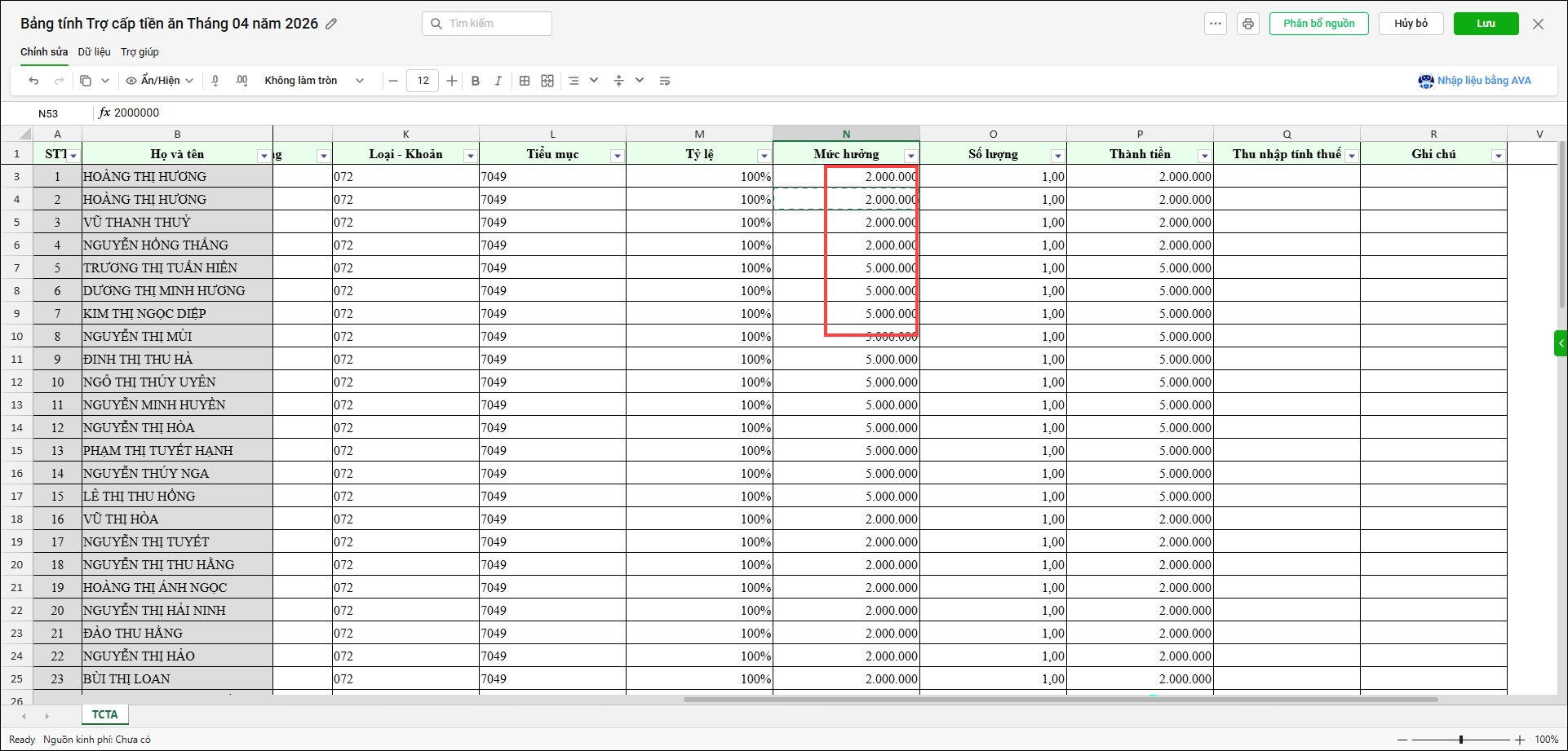This screenshot has width=1568, height=751.
Task: Toggle bold formatting
Action: pyautogui.click(x=476, y=81)
